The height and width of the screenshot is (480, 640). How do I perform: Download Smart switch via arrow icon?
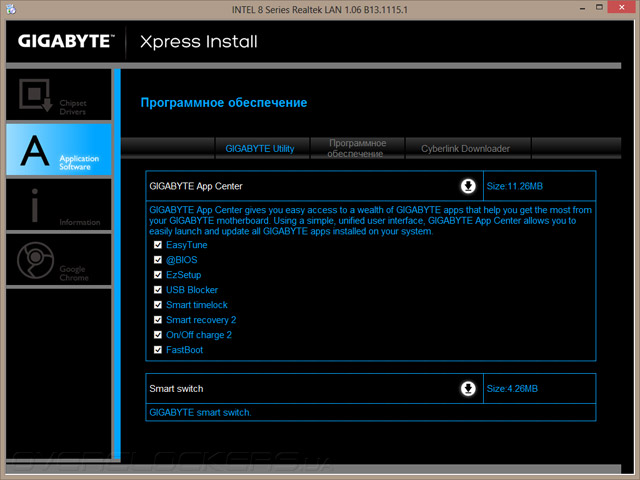click(468, 389)
